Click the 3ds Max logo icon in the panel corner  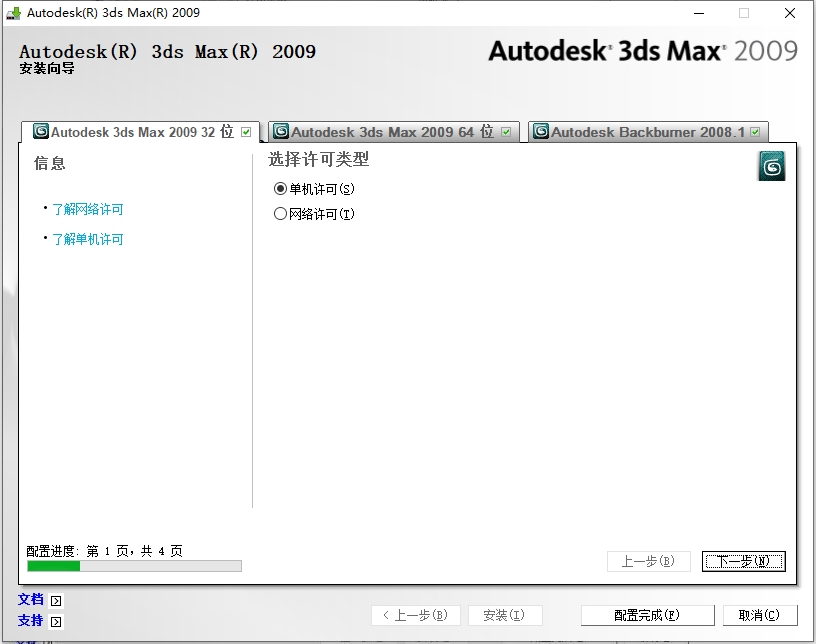tap(771, 166)
